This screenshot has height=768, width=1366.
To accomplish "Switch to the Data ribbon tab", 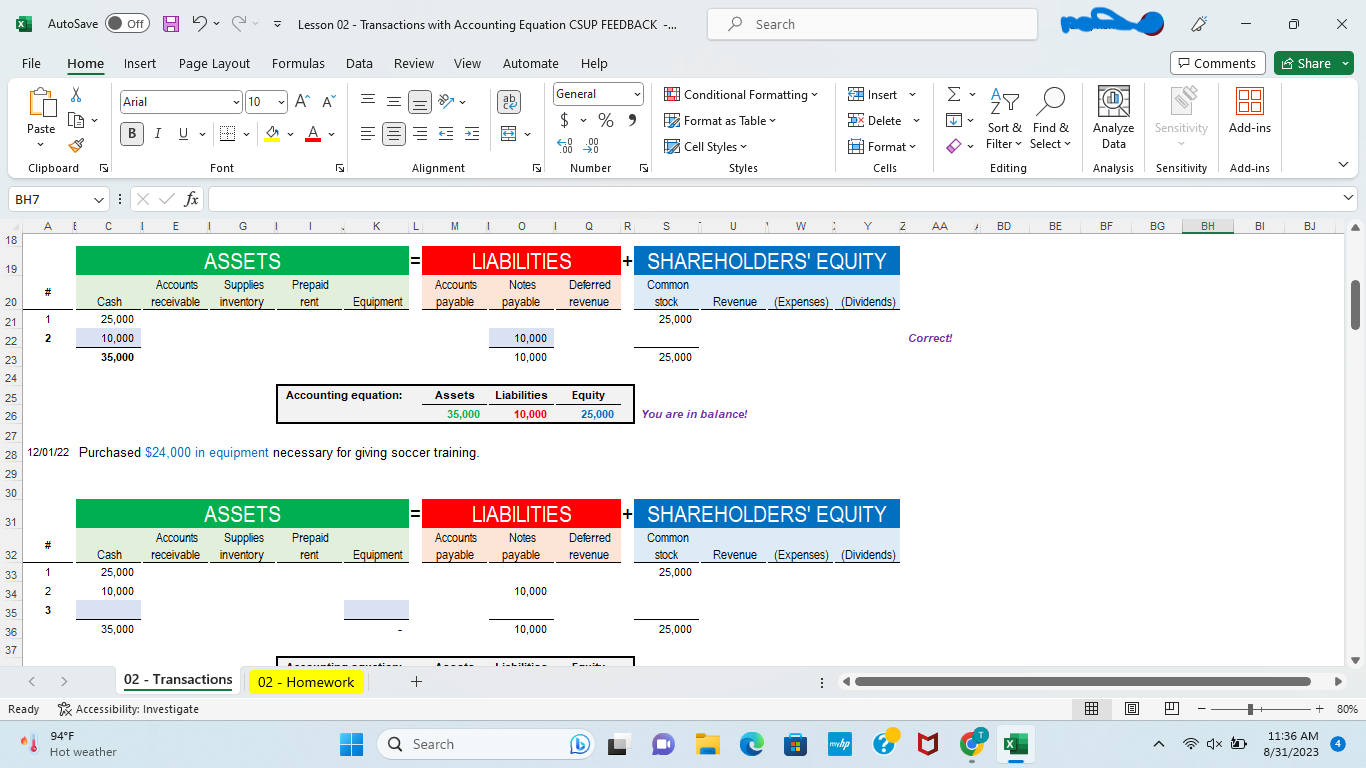I will click(x=359, y=63).
